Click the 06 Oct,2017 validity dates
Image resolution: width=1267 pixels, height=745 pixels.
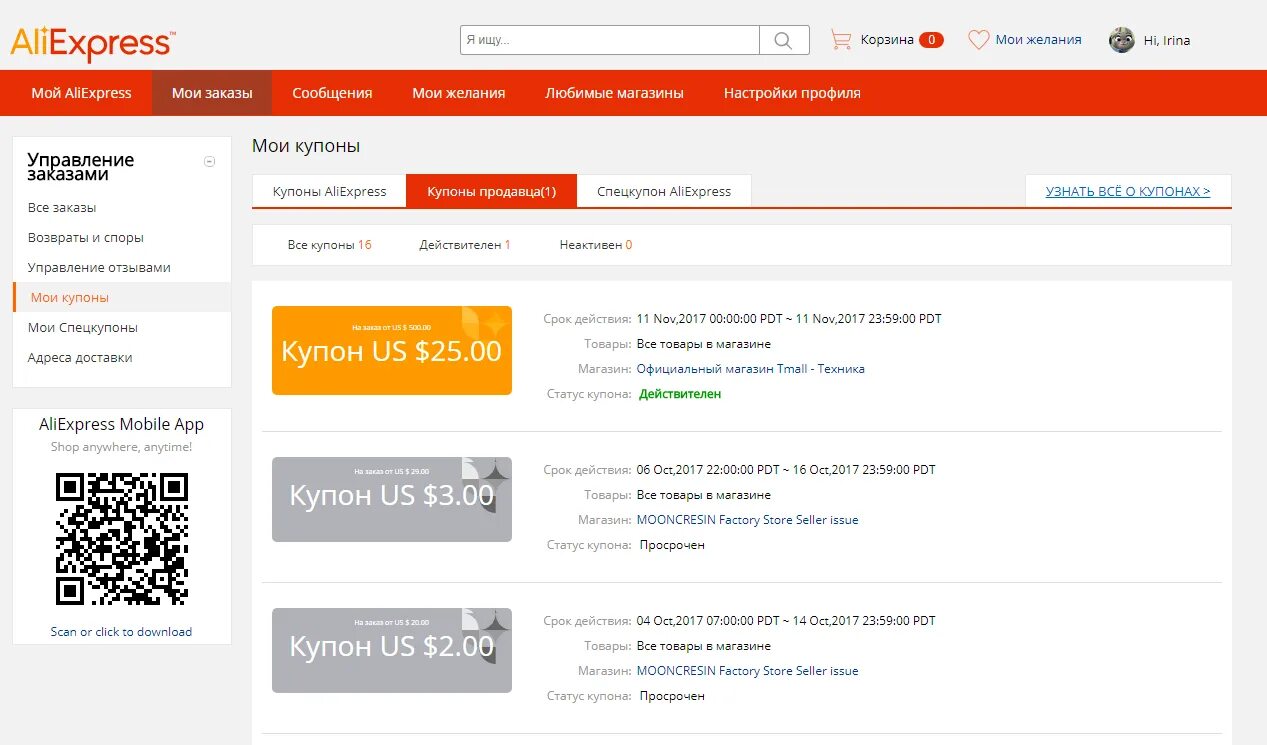coord(786,470)
